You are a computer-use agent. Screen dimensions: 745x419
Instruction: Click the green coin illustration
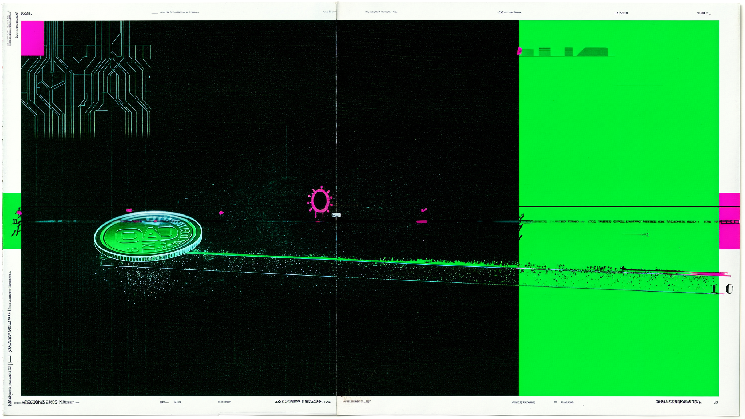coord(148,236)
